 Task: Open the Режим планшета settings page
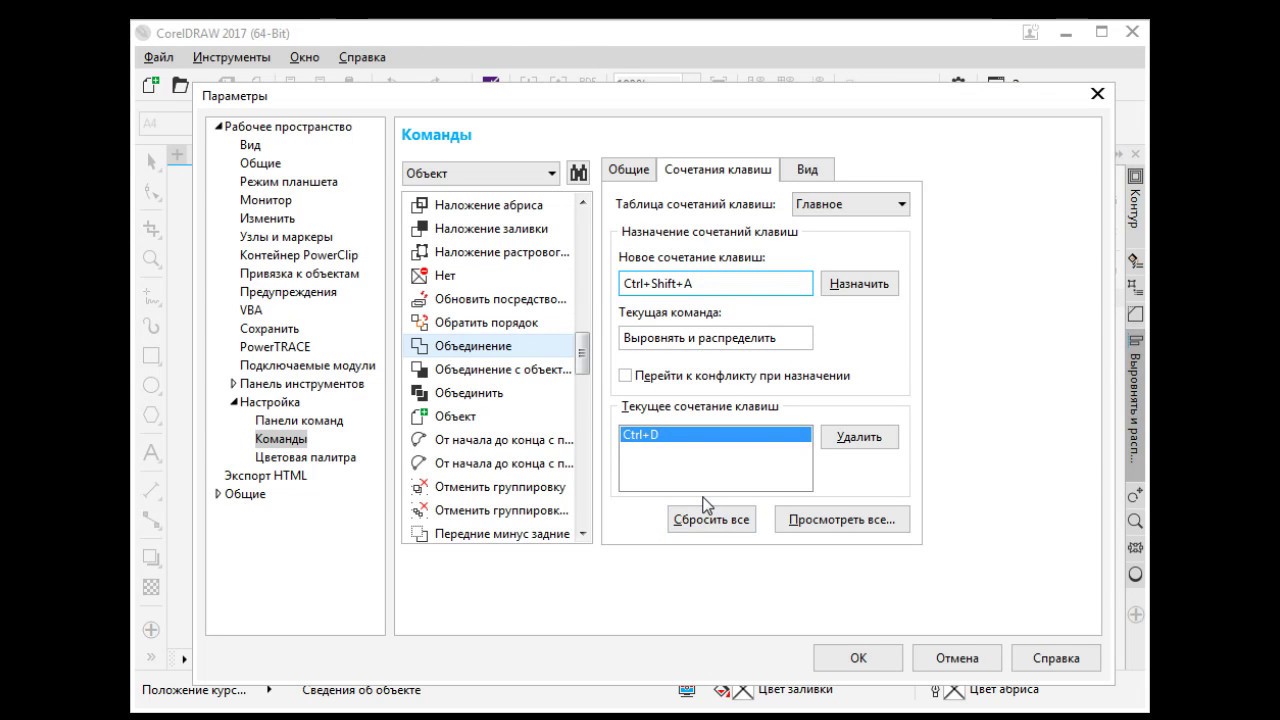(289, 182)
